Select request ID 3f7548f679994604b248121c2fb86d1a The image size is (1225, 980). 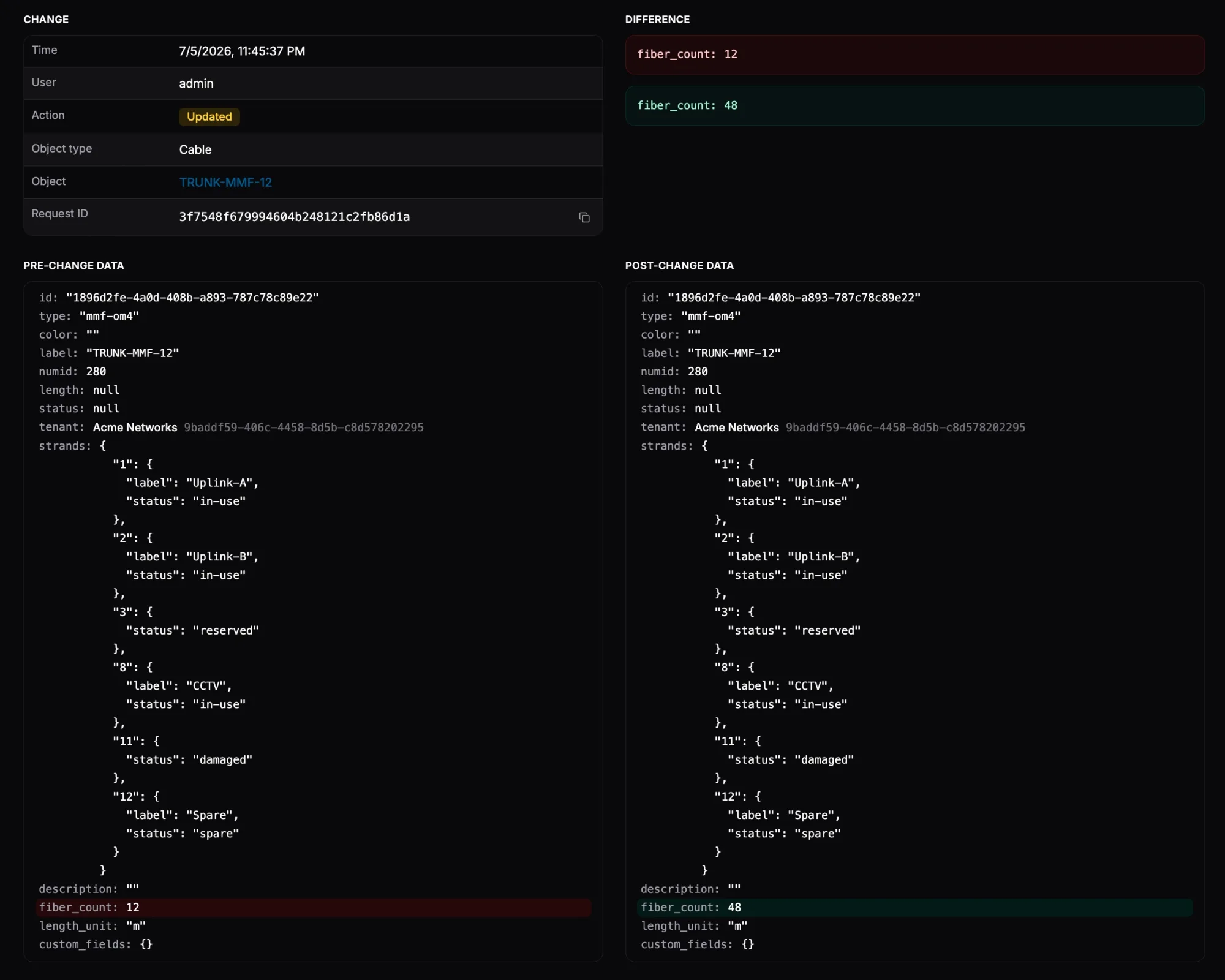point(295,217)
